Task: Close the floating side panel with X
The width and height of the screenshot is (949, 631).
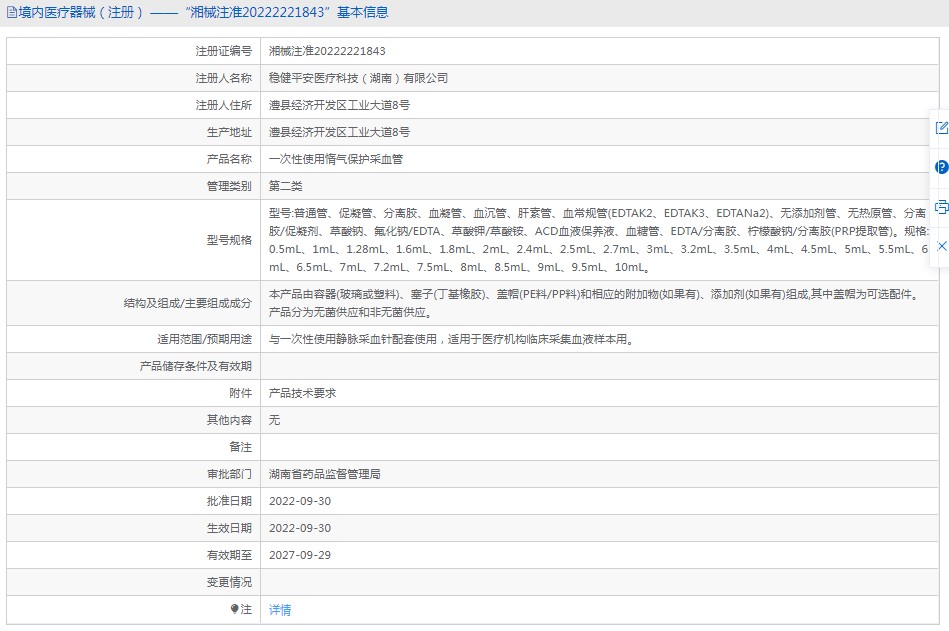Action: point(942,246)
